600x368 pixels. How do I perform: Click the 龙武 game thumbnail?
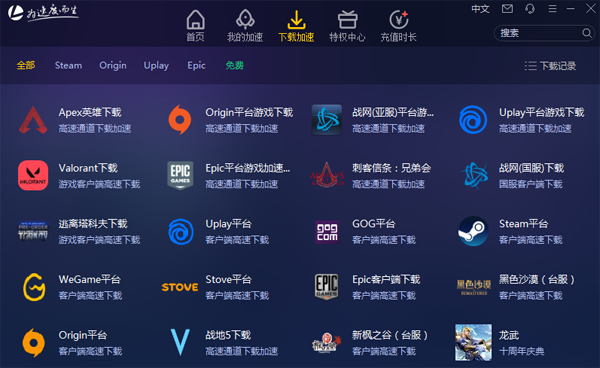pos(473,343)
